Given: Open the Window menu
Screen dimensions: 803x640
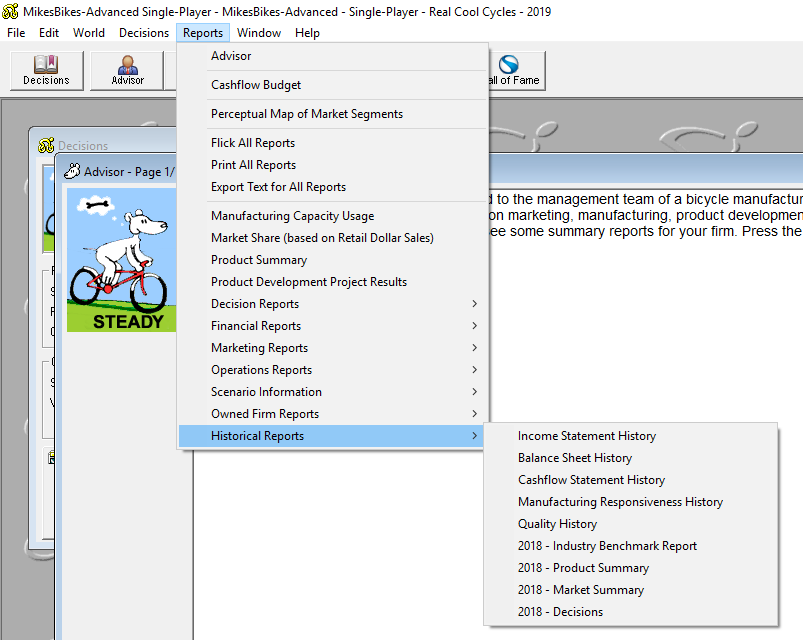Looking at the screenshot, I should [x=259, y=33].
